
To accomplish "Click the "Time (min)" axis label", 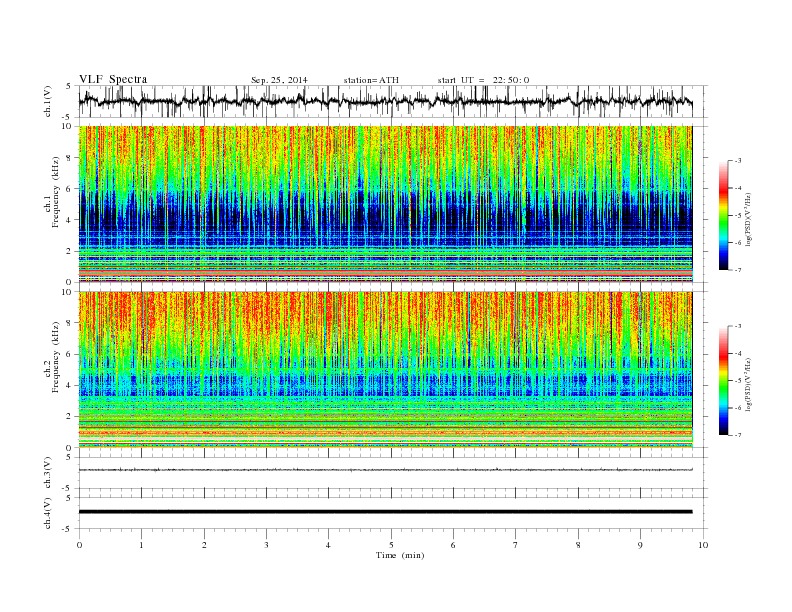I will pyautogui.click(x=400, y=555).
